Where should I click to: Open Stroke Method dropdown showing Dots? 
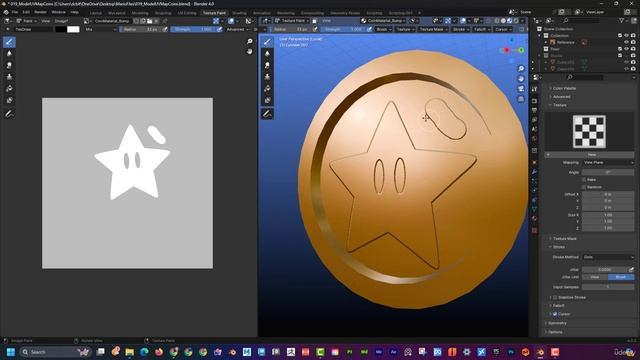coord(608,258)
